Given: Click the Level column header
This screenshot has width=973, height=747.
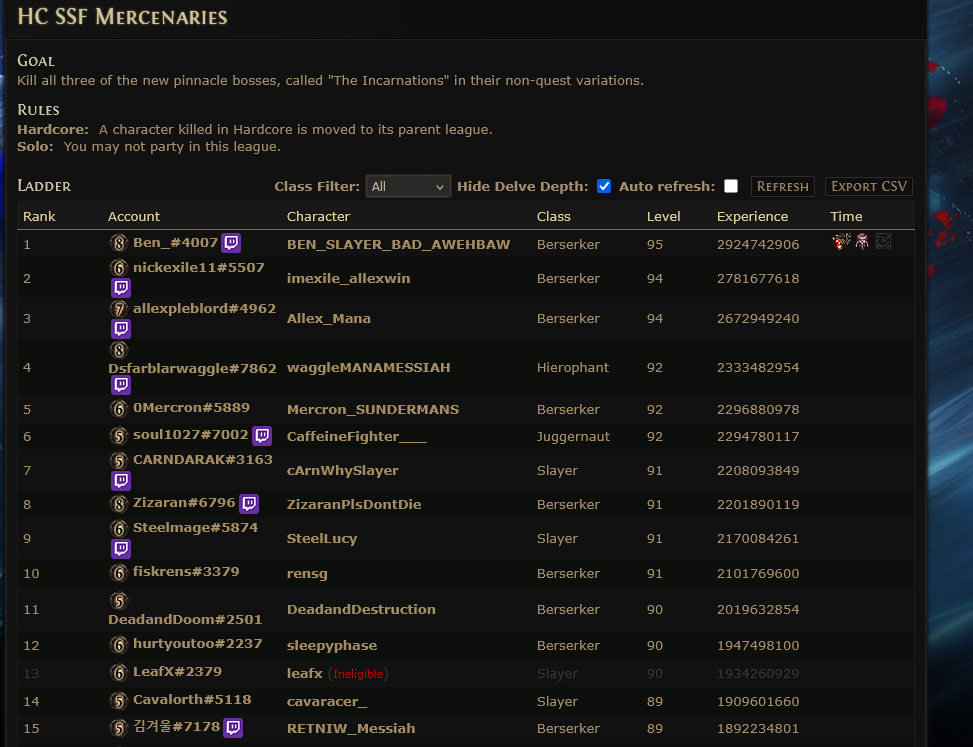Looking at the screenshot, I should [663, 217].
